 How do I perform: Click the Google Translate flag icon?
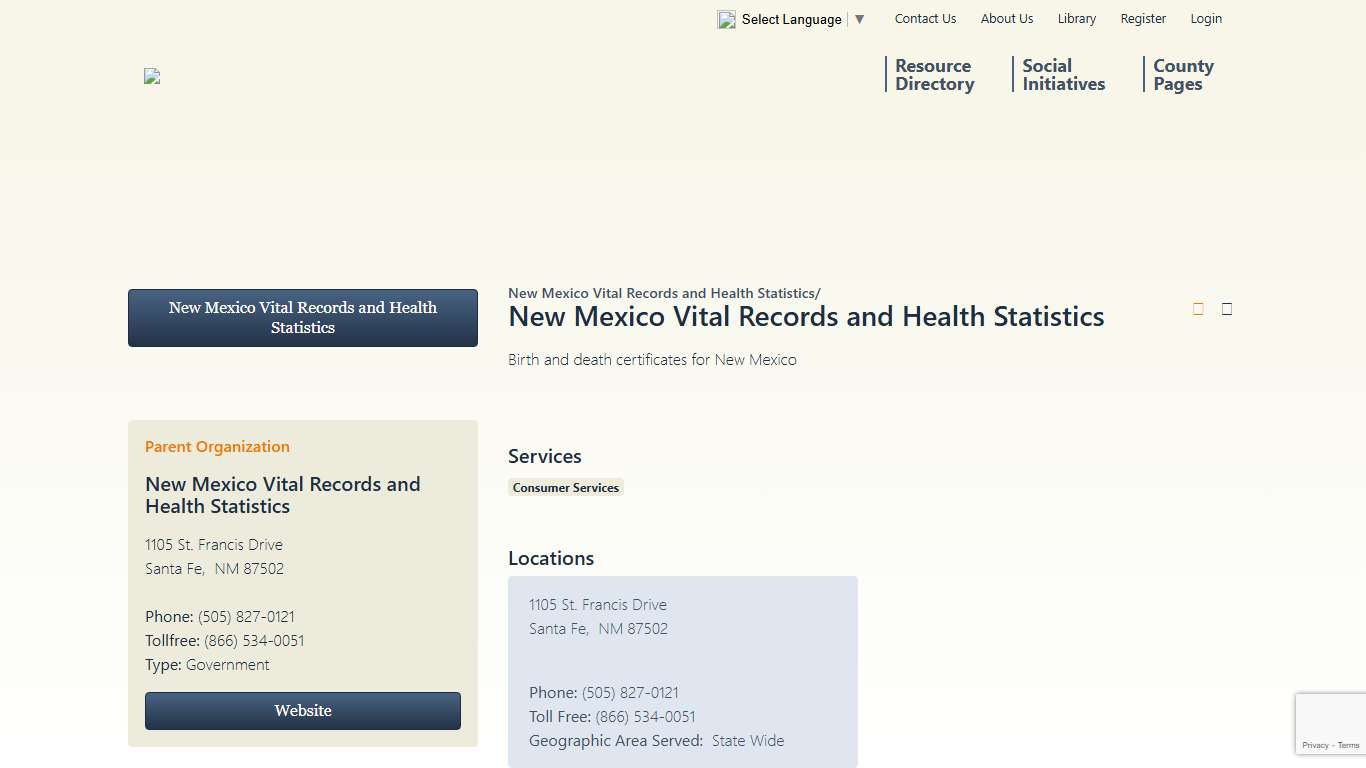[726, 19]
